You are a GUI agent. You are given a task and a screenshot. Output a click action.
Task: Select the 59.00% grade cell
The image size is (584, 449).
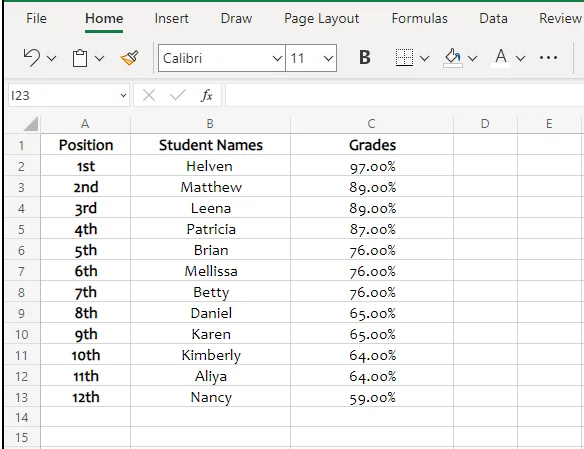point(372,397)
